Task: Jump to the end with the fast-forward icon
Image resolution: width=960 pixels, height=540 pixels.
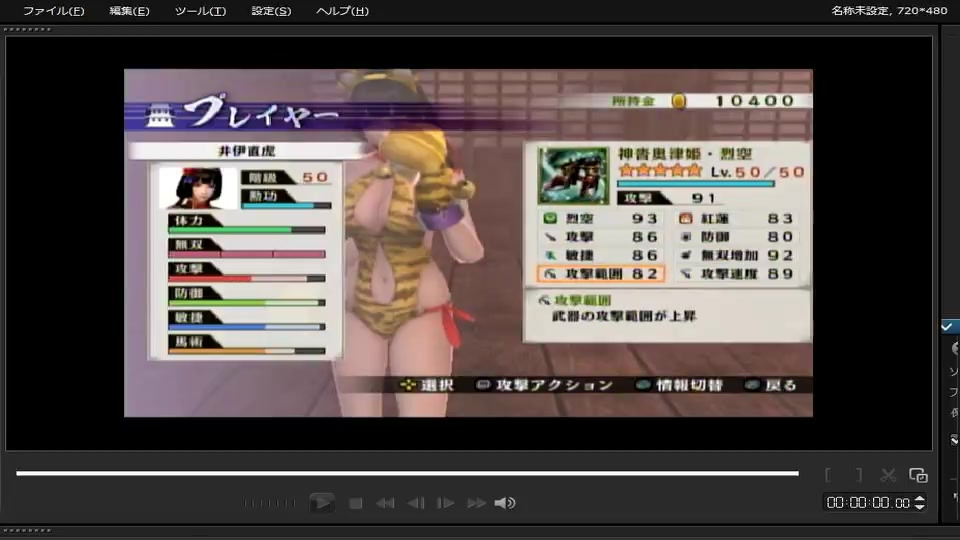Action: click(x=476, y=503)
